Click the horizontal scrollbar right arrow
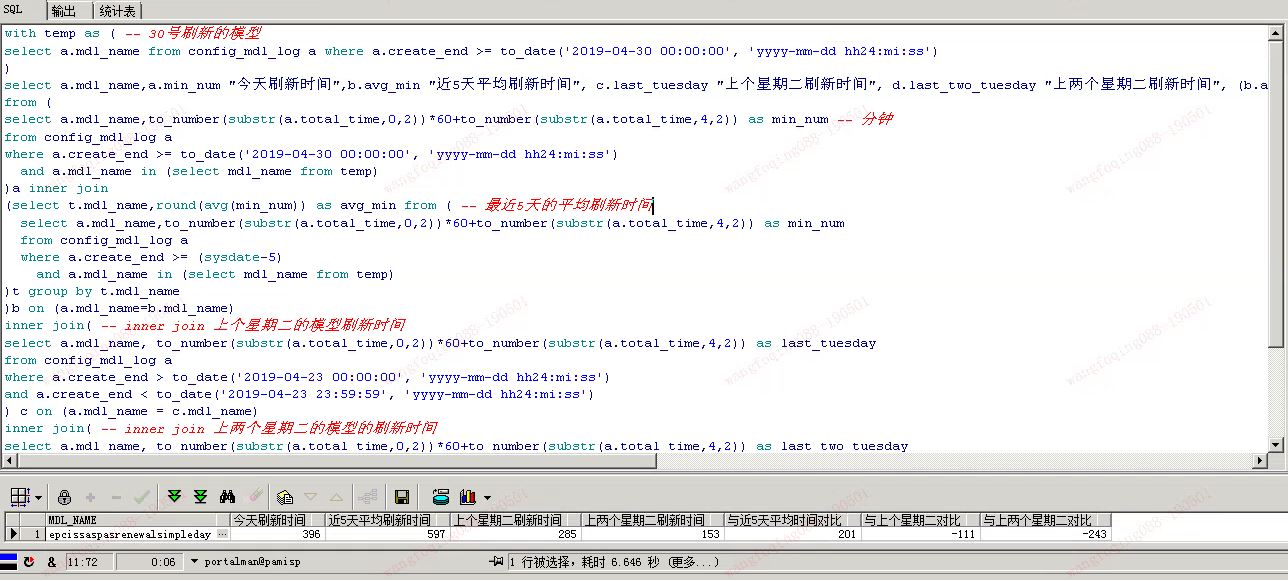Image resolution: width=1288 pixels, height=580 pixels. point(1262,461)
